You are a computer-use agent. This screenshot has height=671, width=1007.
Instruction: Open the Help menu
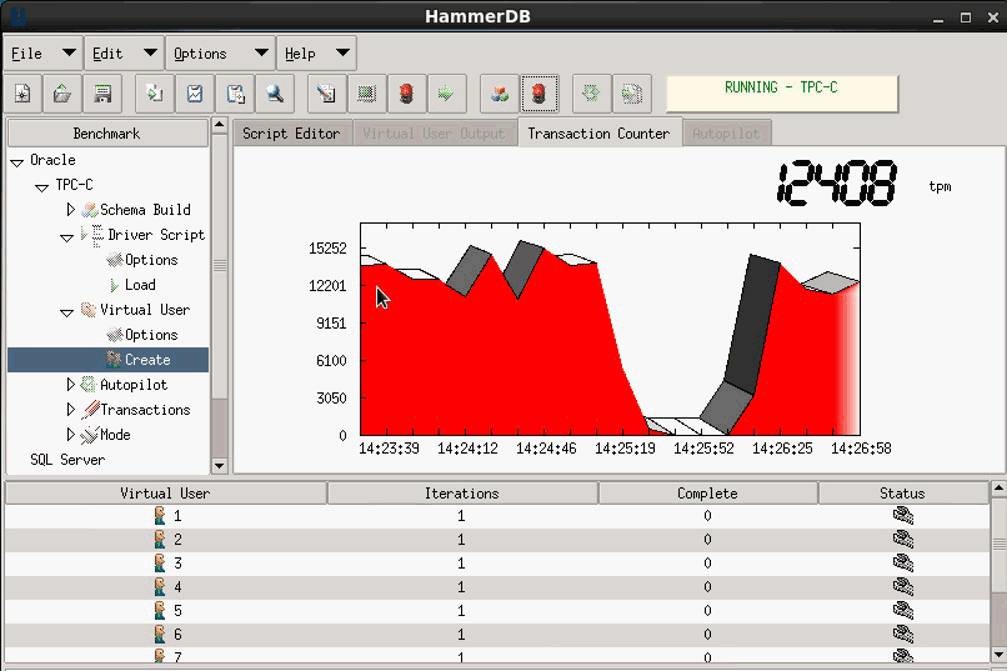click(317, 53)
